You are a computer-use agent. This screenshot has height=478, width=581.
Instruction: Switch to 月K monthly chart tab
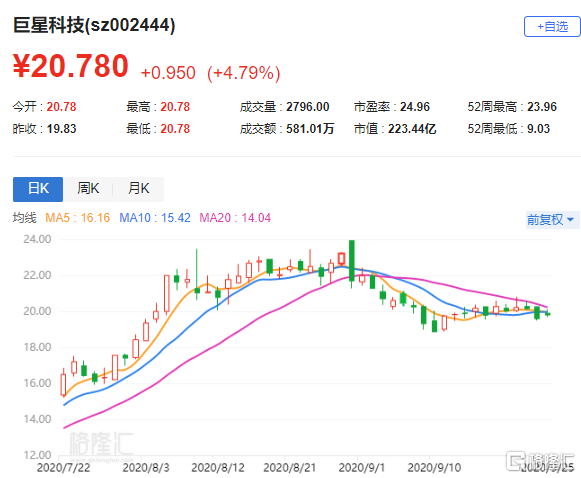tap(139, 189)
